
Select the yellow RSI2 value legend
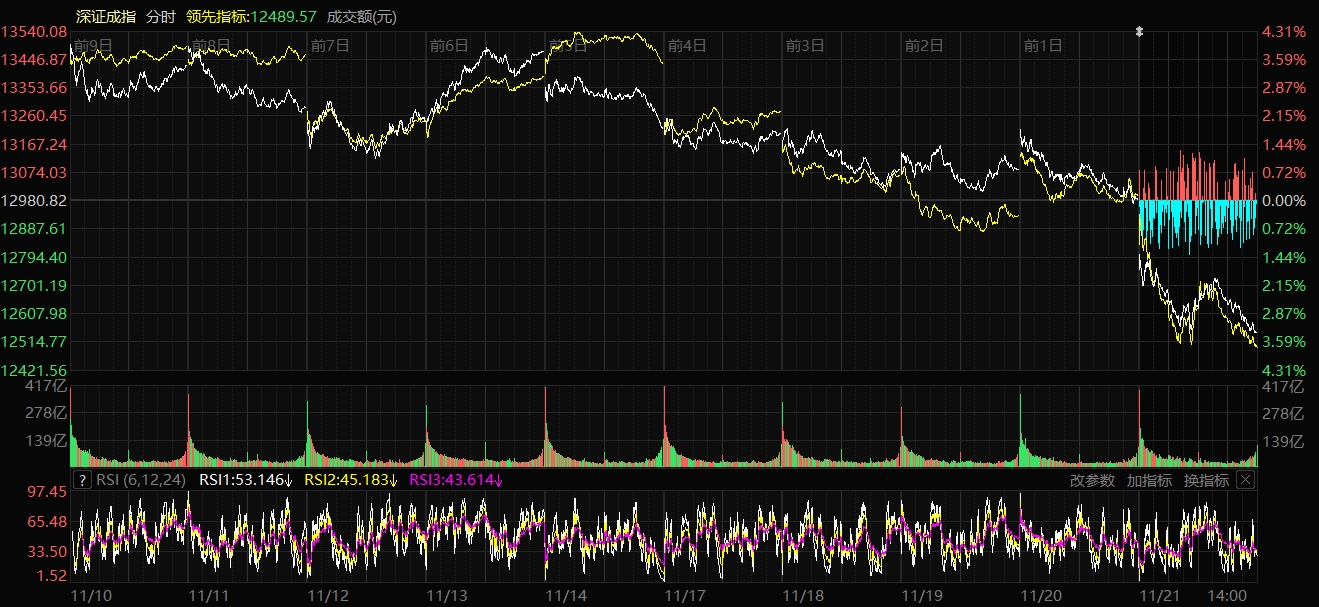pos(351,480)
